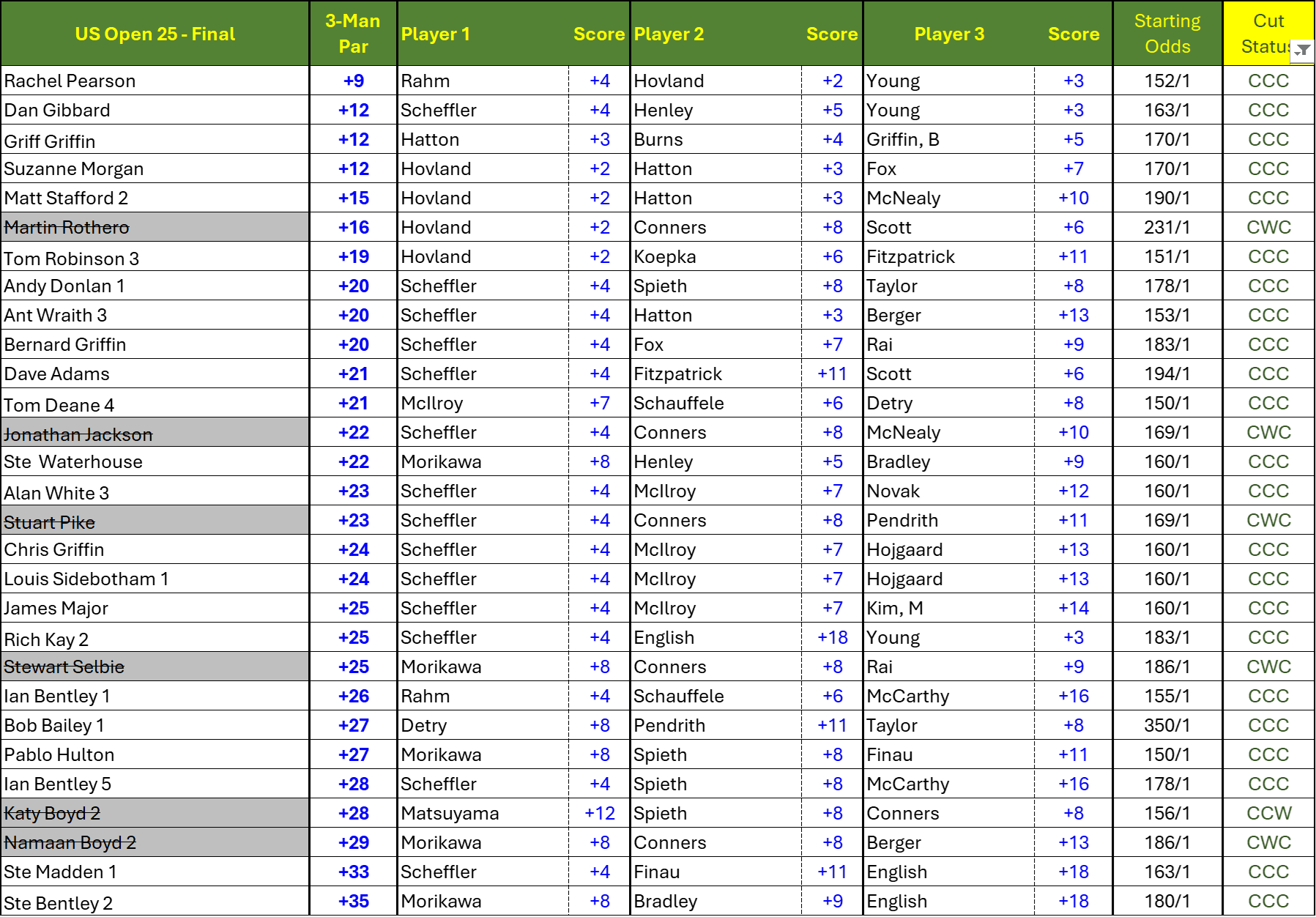Screen dimensions: 1316x917
Task: Select the 'Bradley' cell in Ste Bentley 2's row
Action: [x=715, y=901]
